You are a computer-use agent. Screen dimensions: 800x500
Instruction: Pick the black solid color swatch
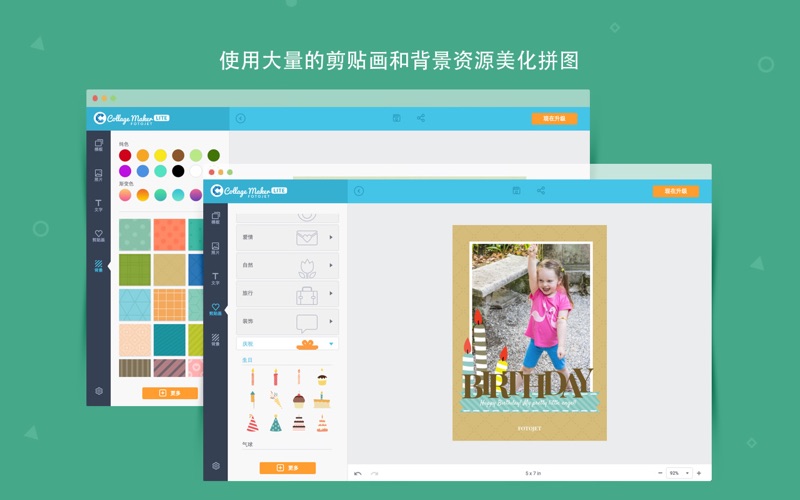tap(178, 171)
